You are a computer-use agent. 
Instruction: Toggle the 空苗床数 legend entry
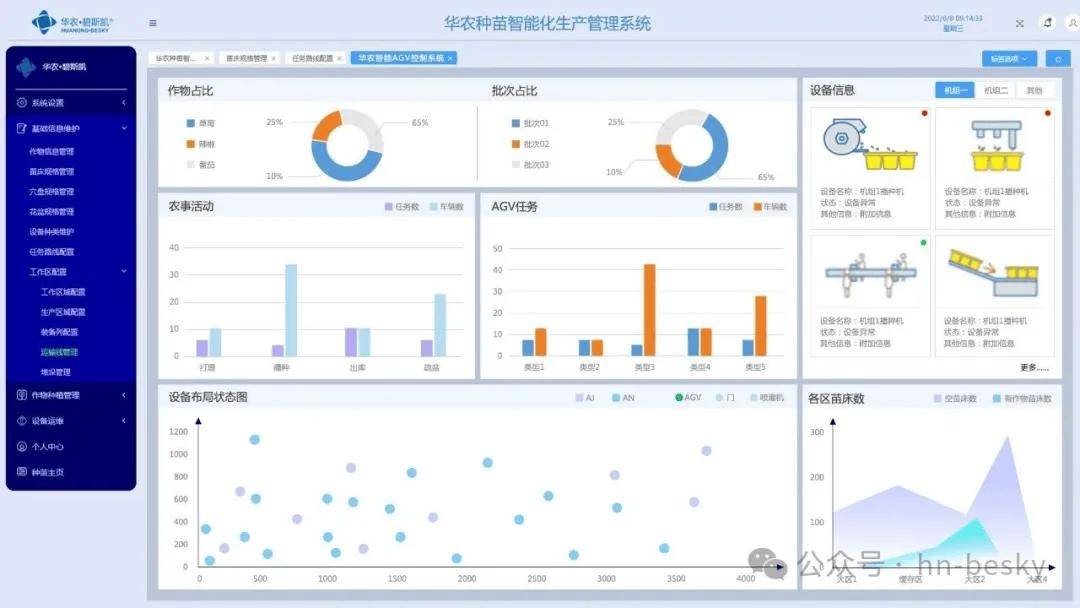tap(955, 399)
